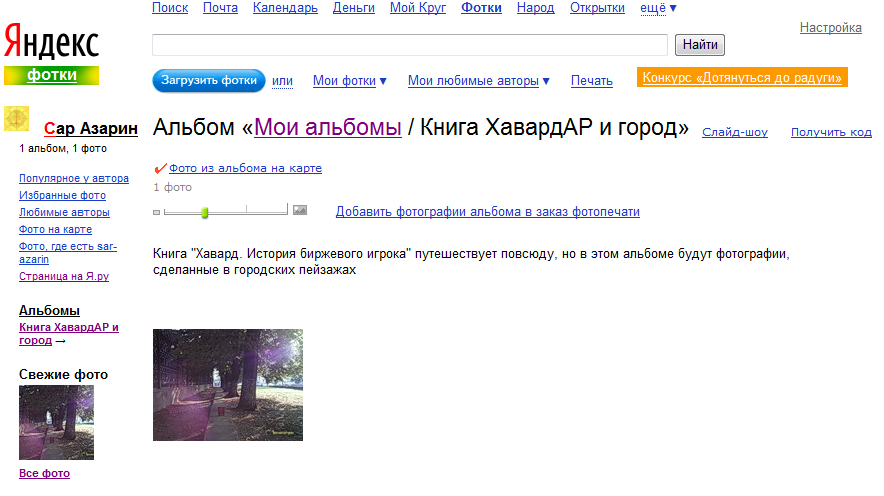Screen dimensions: 884x496
Task: Click Получить код link
Action: click(x=831, y=132)
